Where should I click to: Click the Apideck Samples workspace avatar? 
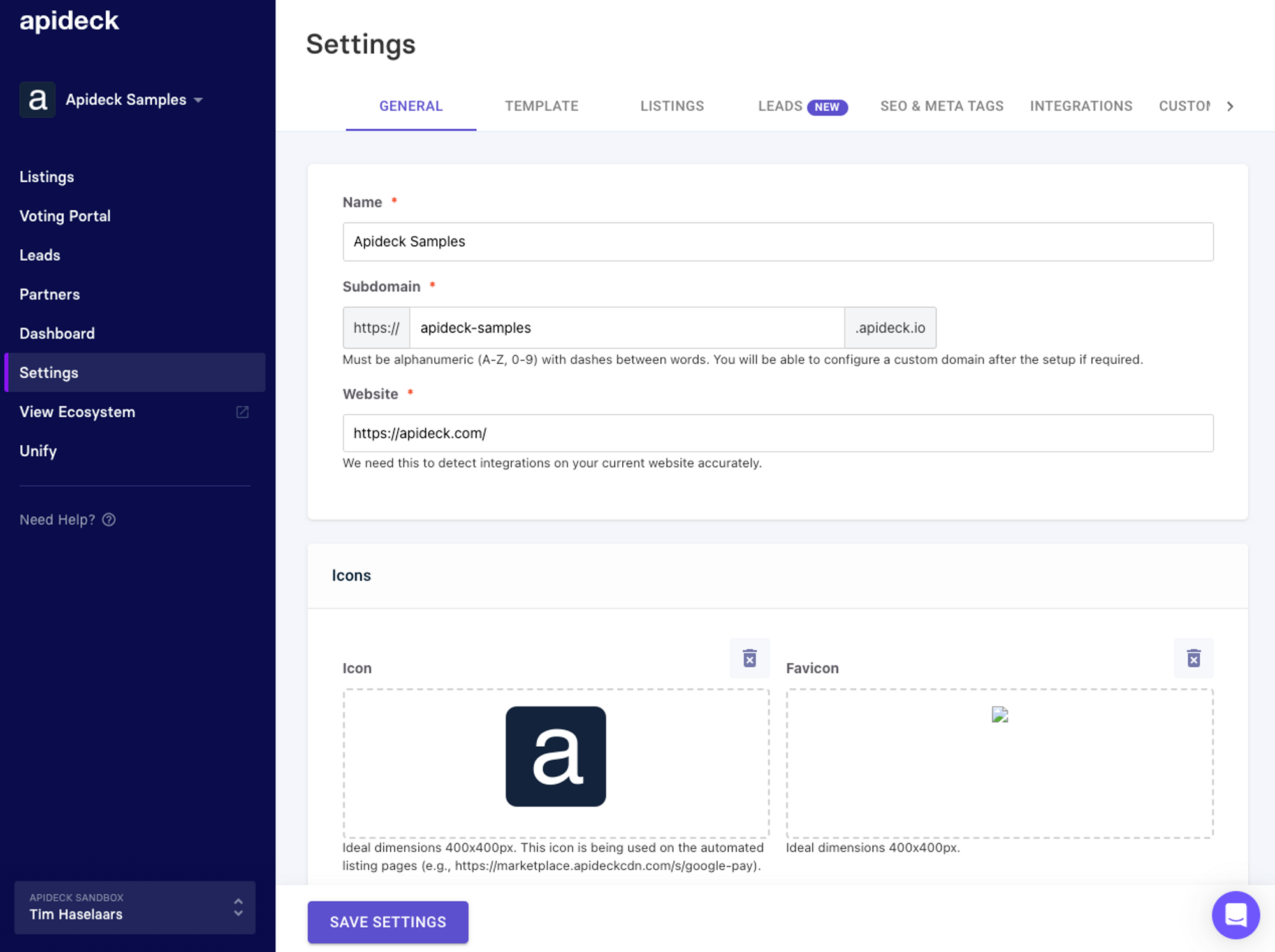point(38,99)
